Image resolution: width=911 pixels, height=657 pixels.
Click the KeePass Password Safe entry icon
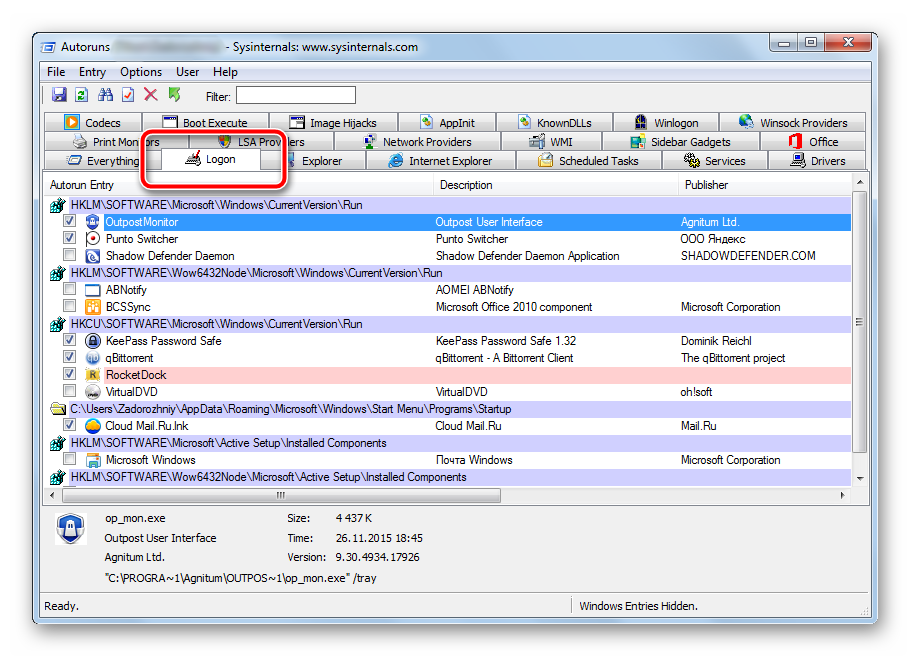pos(93,341)
